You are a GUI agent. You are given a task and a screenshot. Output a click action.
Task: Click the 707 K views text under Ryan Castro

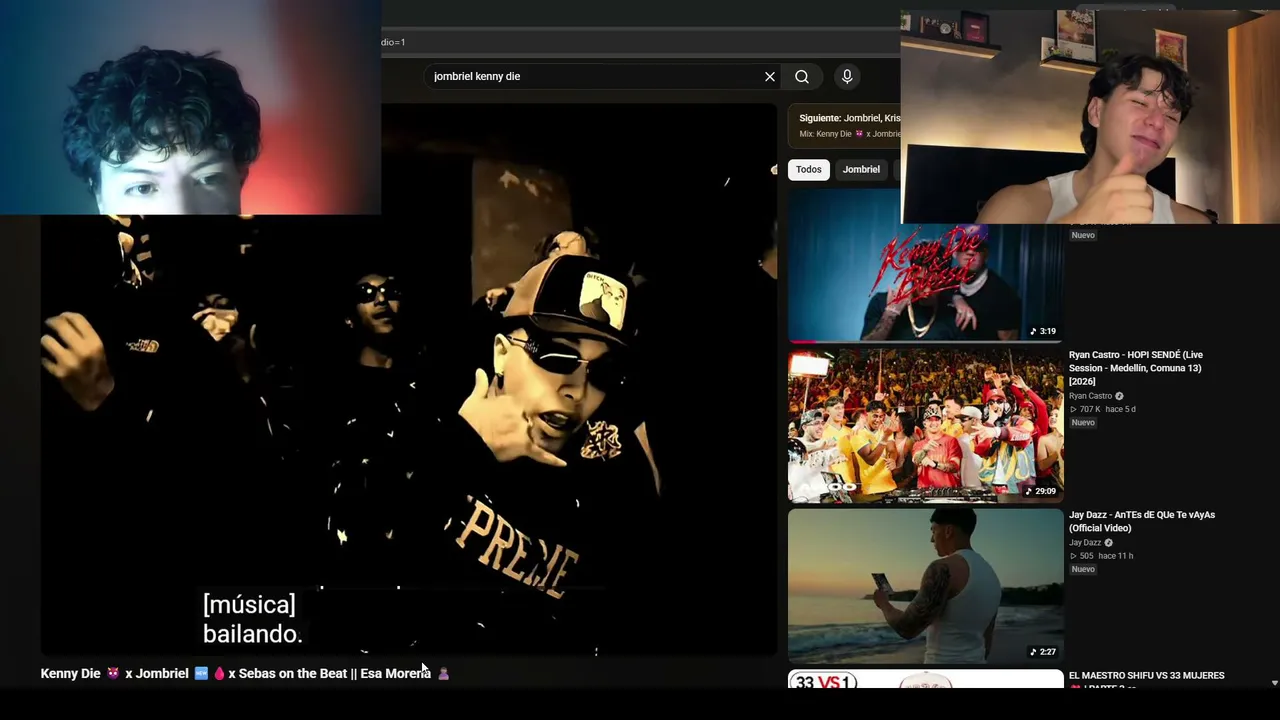tap(1088, 409)
